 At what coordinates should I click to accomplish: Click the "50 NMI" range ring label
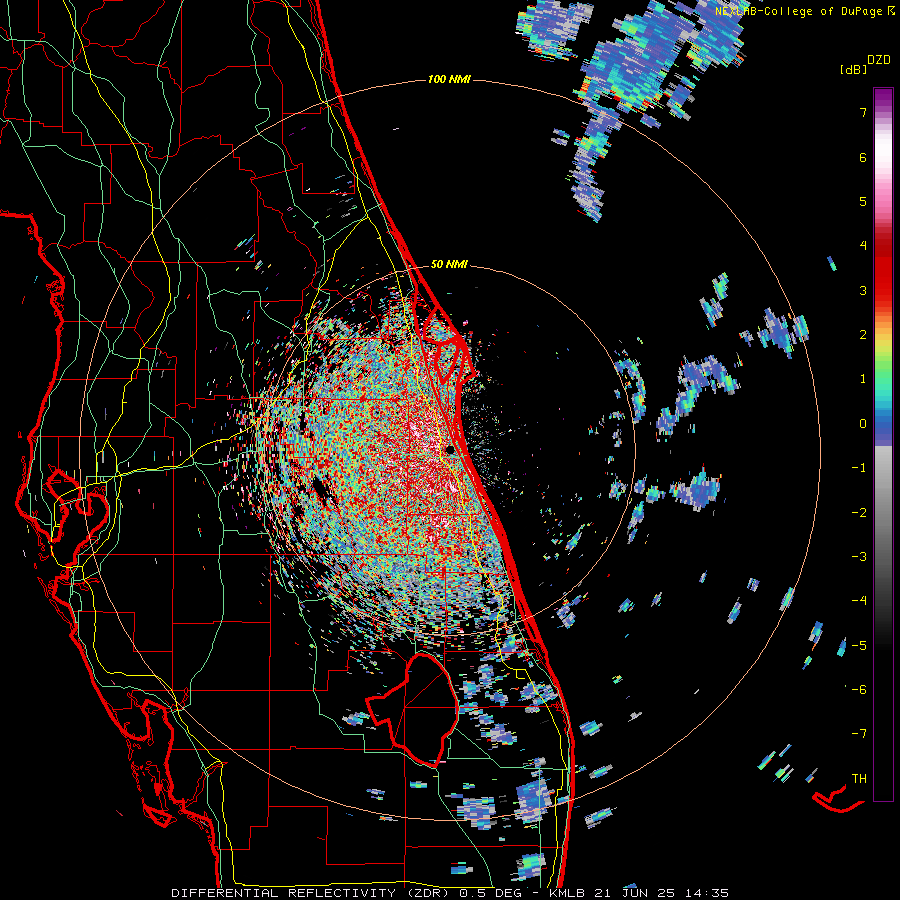[449, 264]
